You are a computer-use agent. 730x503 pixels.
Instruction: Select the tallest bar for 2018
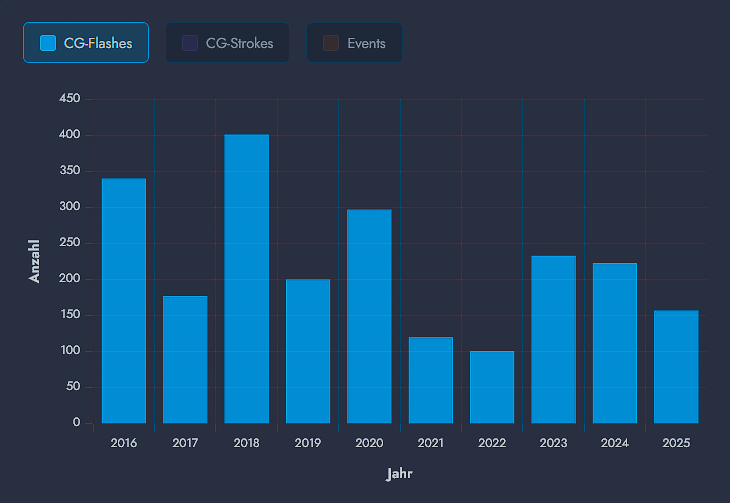pos(246,278)
